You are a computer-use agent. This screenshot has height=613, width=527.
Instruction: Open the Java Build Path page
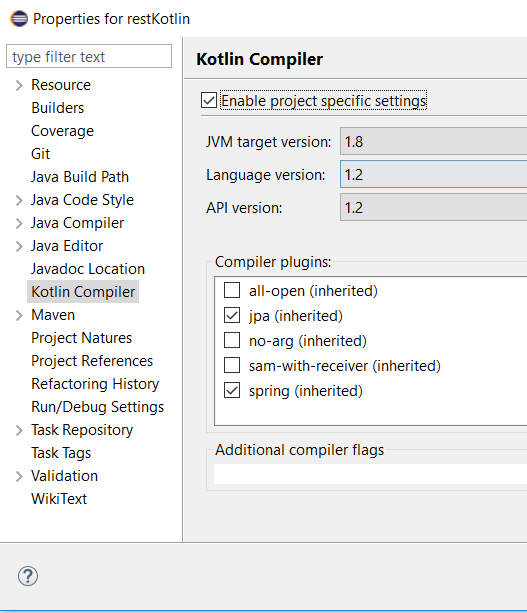click(80, 177)
